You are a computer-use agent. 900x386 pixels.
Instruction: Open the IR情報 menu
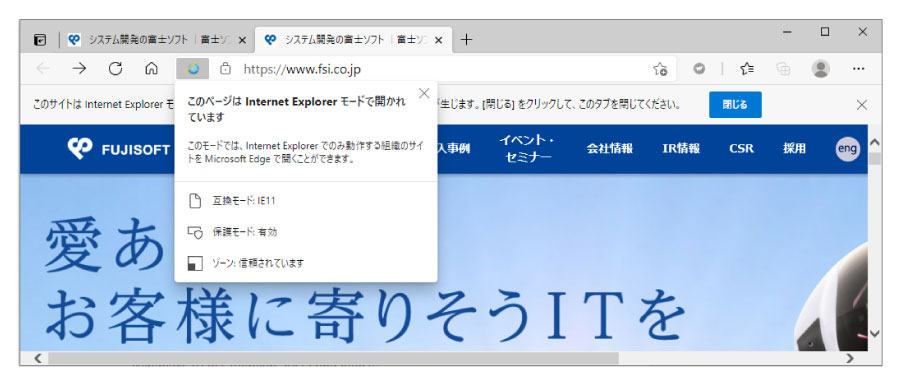pyautogui.click(x=681, y=149)
